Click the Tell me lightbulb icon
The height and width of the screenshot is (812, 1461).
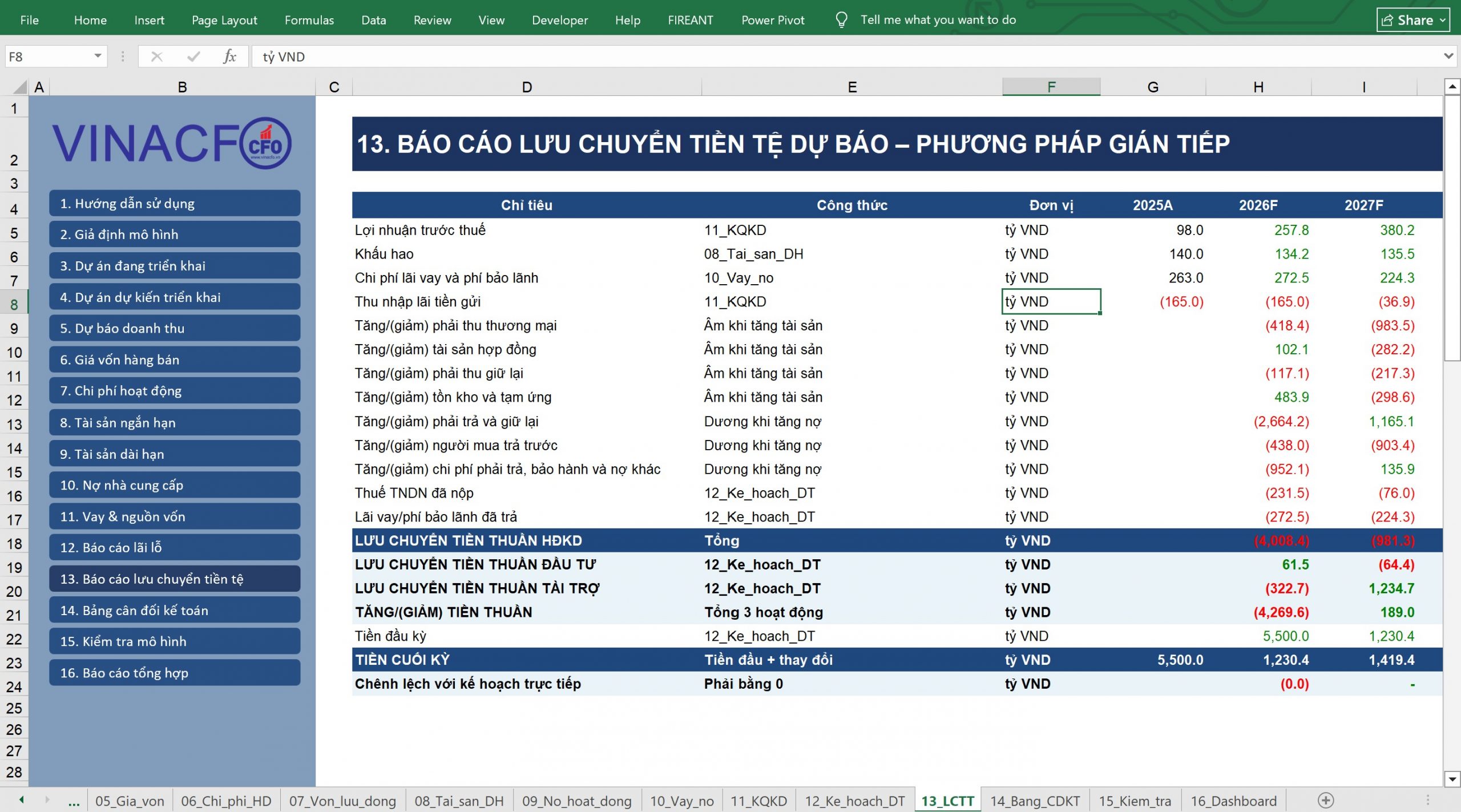(x=841, y=20)
